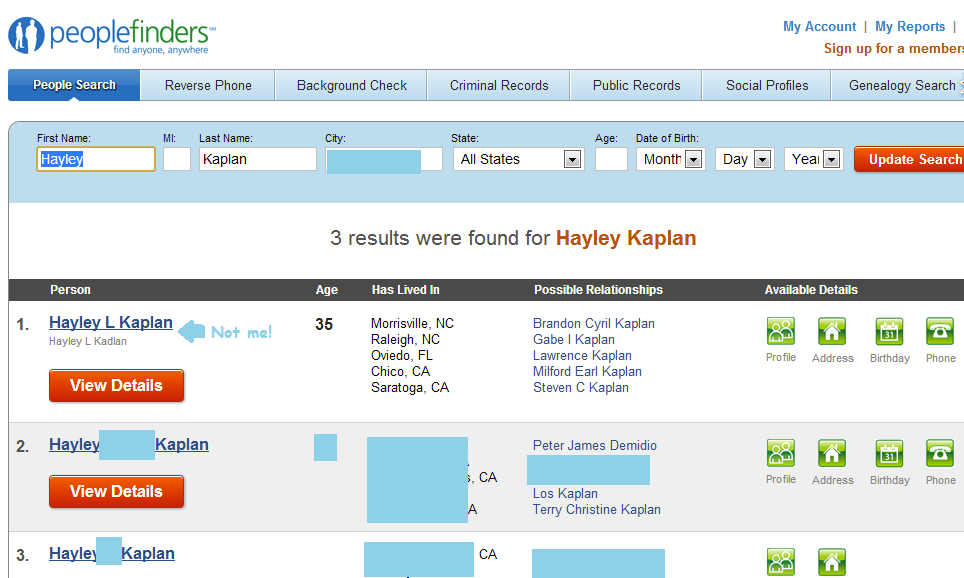The height and width of the screenshot is (578, 964).
Task: Open relative Milford Earl Kaplan
Action: pyautogui.click(x=587, y=371)
